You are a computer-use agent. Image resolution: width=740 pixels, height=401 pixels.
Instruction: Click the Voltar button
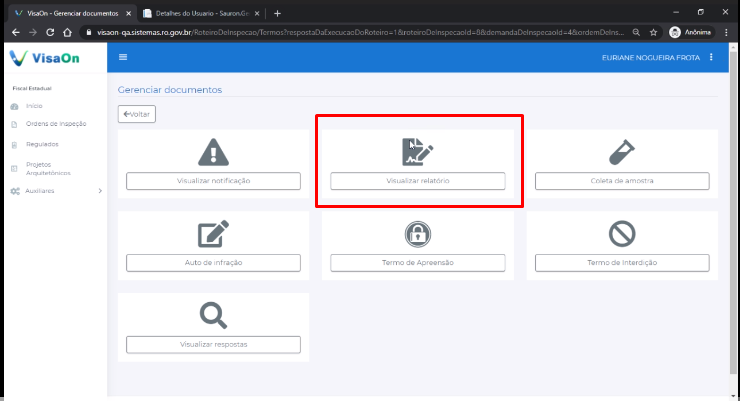(x=137, y=114)
